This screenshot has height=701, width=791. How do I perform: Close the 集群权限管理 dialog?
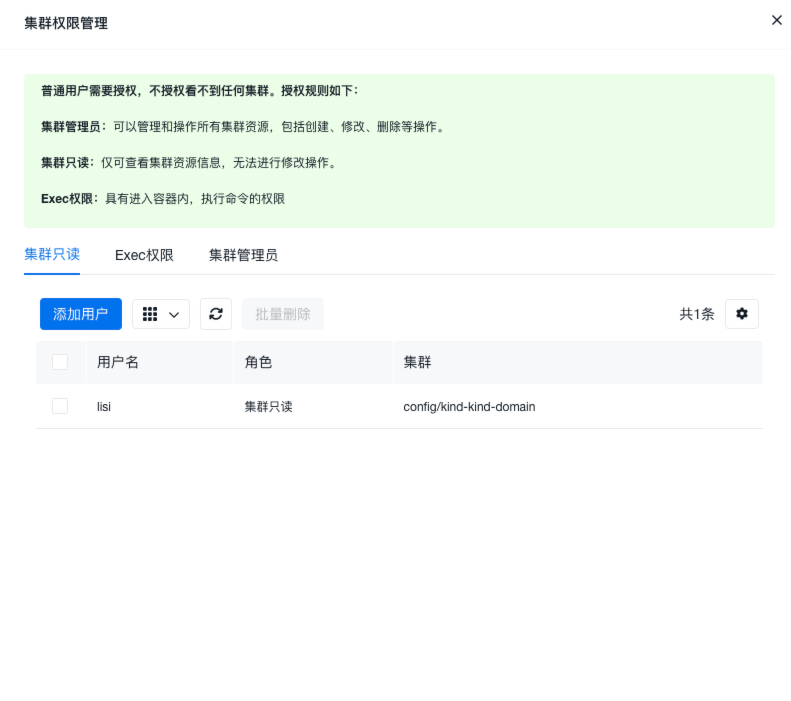pyautogui.click(x=776, y=20)
